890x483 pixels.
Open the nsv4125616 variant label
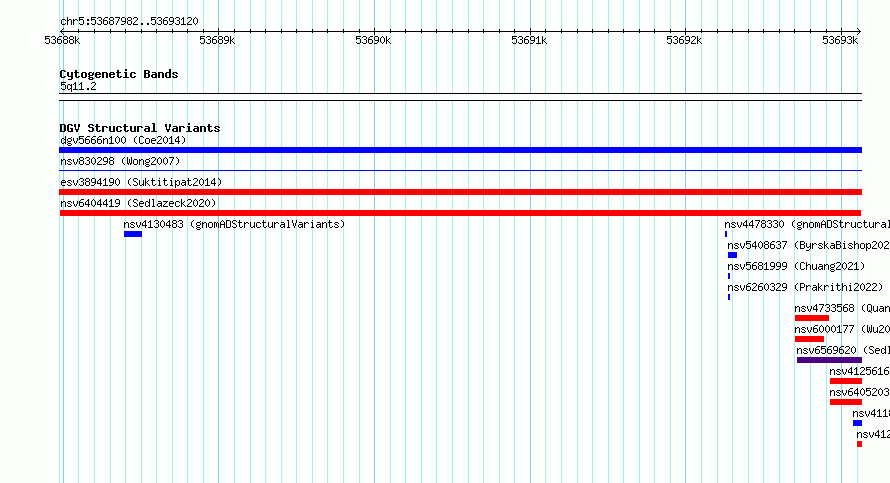pos(859,371)
